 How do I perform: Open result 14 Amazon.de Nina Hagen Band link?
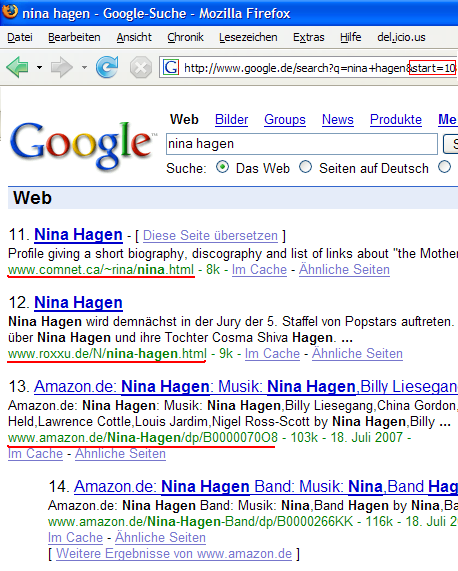pos(266,487)
